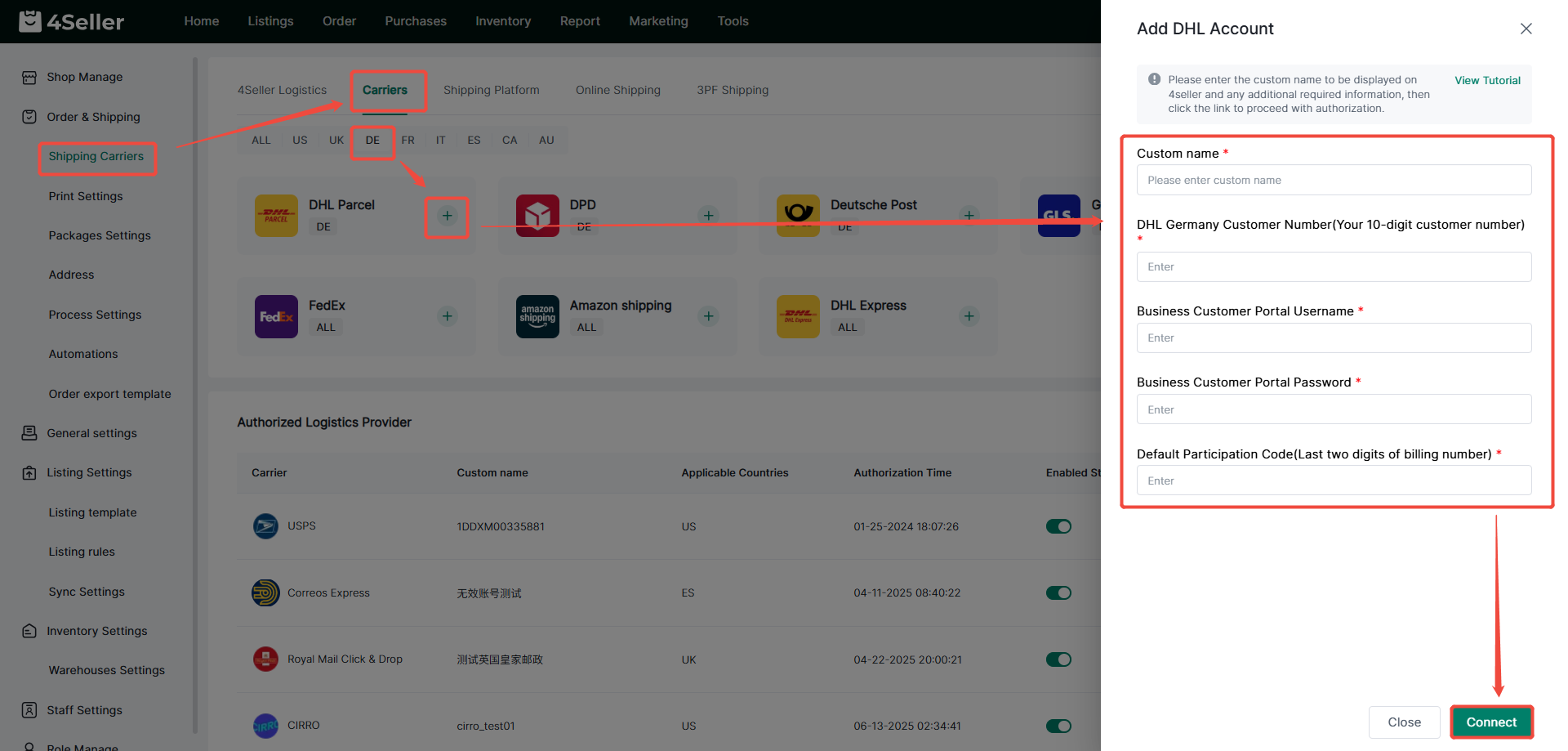Open the Inventory menu
This screenshot has height=751, width=1568.
[503, 21]
